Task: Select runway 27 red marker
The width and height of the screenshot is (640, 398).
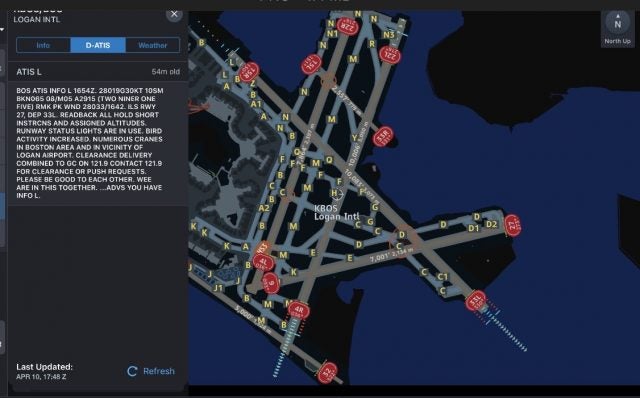Action: (x=513, y=225)
